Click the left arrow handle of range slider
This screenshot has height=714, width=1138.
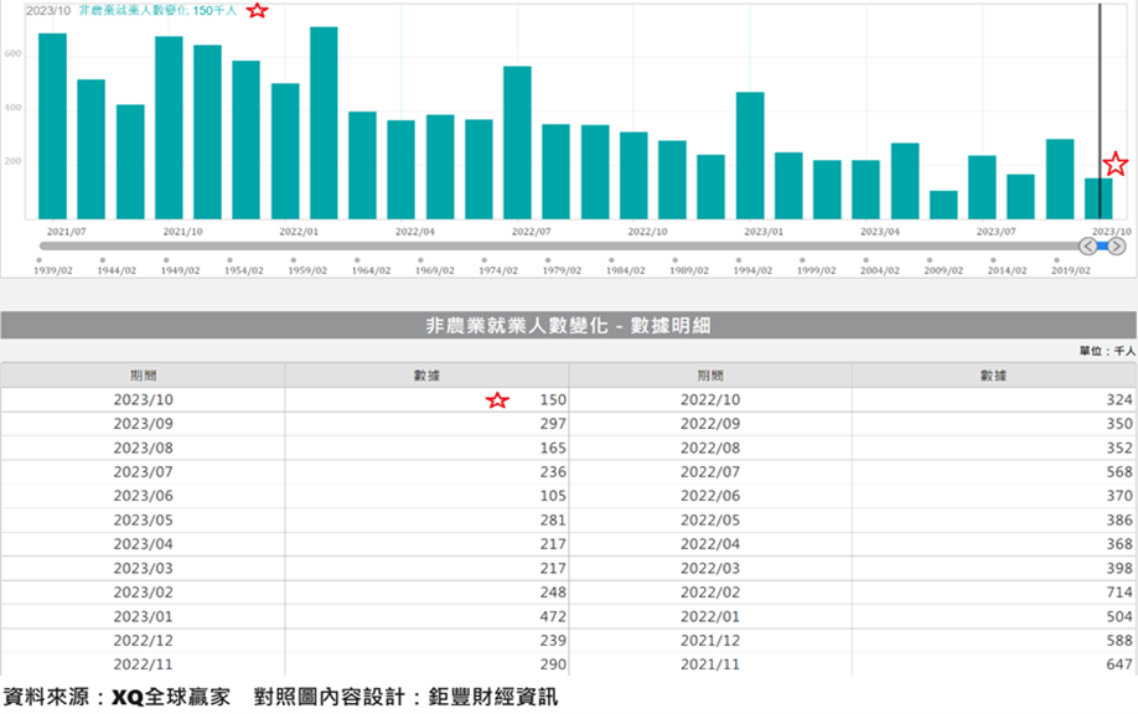[x=1087, y=246]
